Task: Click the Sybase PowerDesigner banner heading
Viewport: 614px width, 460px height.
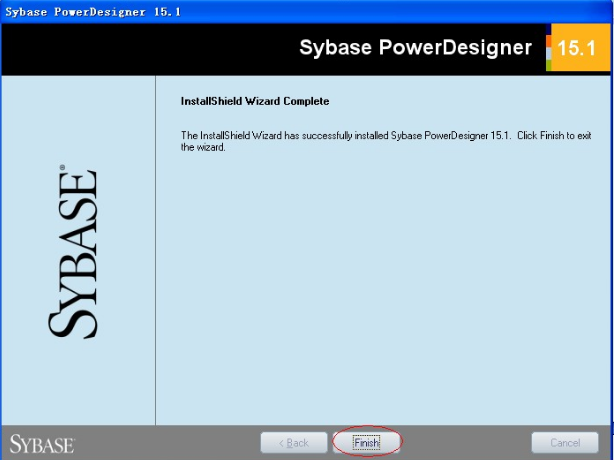Action: click(415, 47)
